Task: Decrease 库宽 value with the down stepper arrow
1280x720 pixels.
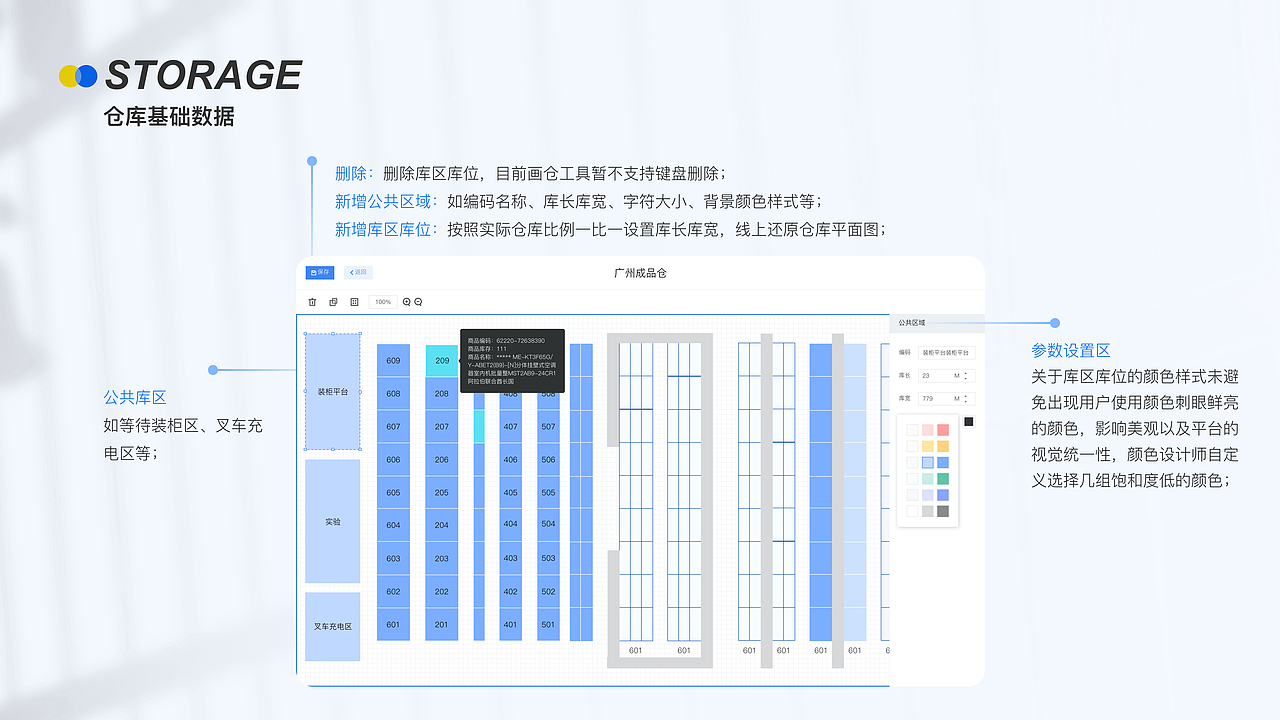Action: click(966, 401)
